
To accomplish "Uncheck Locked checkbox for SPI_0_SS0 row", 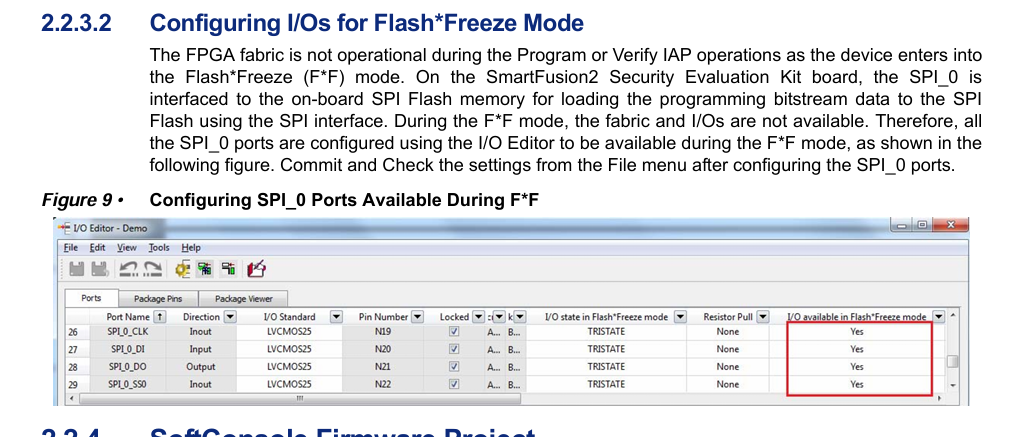I will click(x=454, y=384).
